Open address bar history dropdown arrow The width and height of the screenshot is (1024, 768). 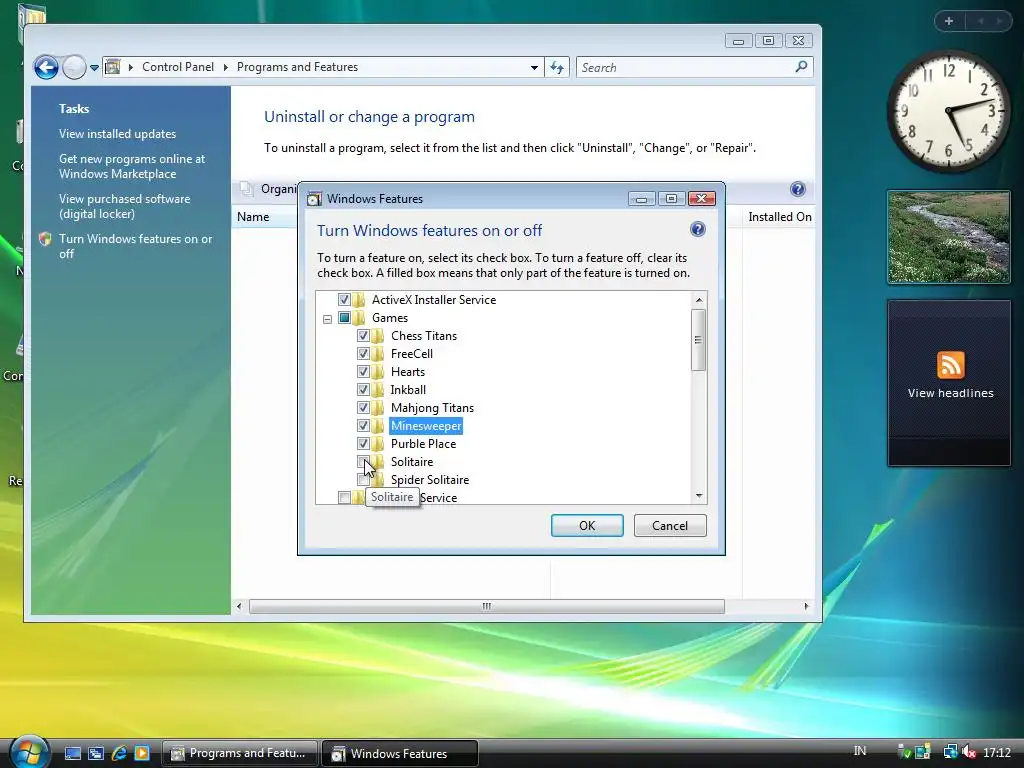pyautogui.click(x=534, y=67)
